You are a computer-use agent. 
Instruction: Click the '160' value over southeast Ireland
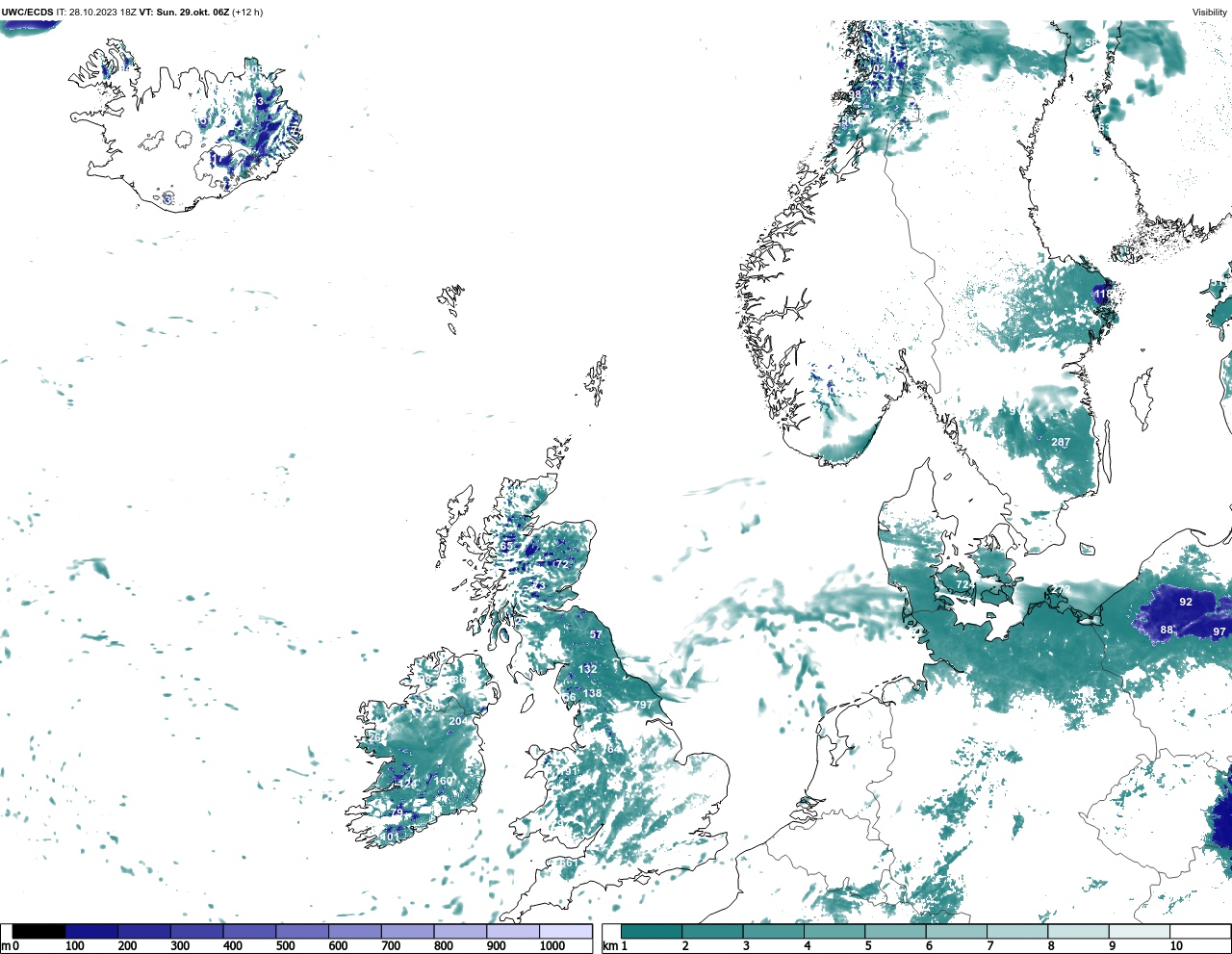click(444, 781)
